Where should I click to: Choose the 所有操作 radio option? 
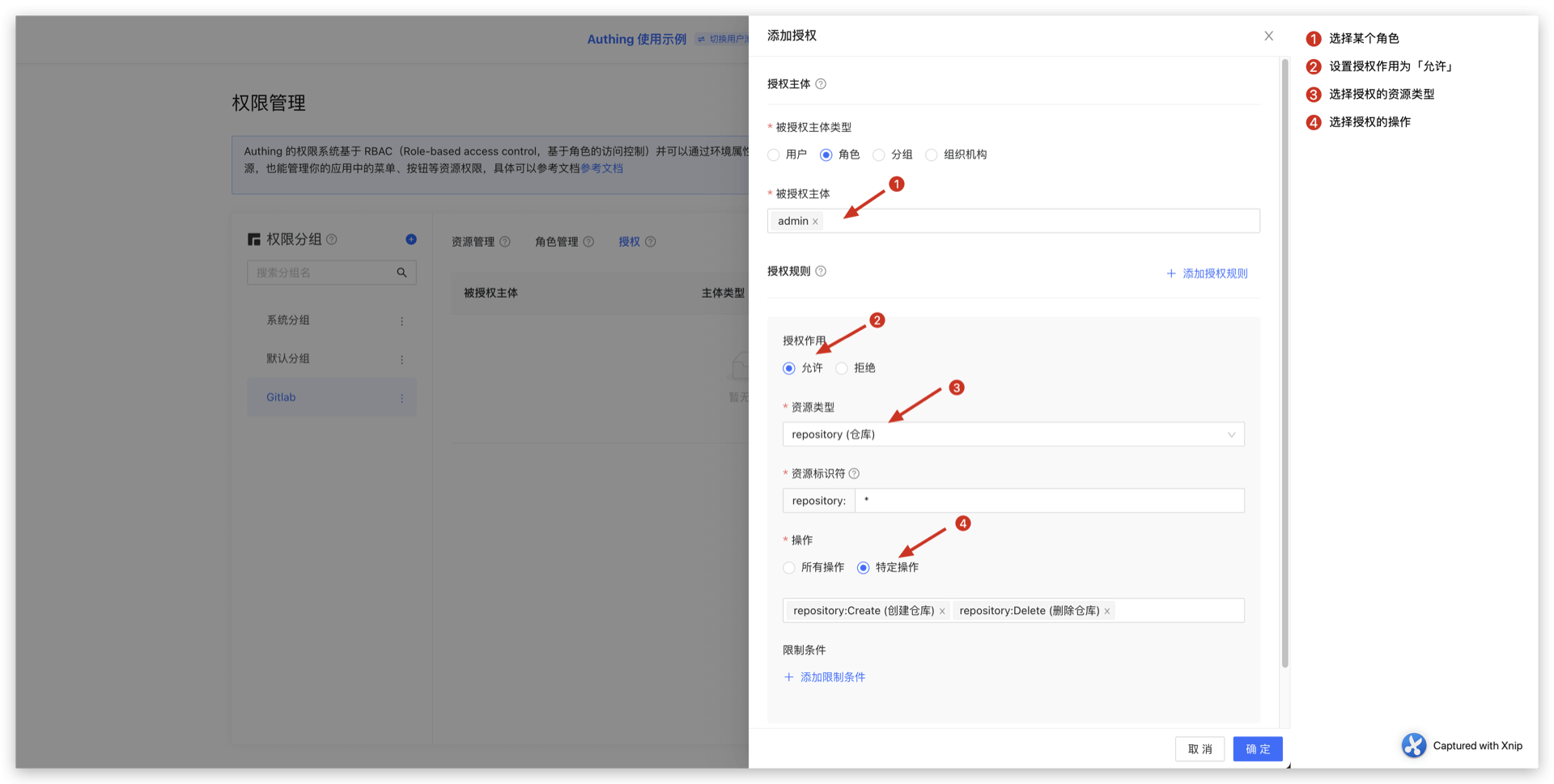click(789, 568)
